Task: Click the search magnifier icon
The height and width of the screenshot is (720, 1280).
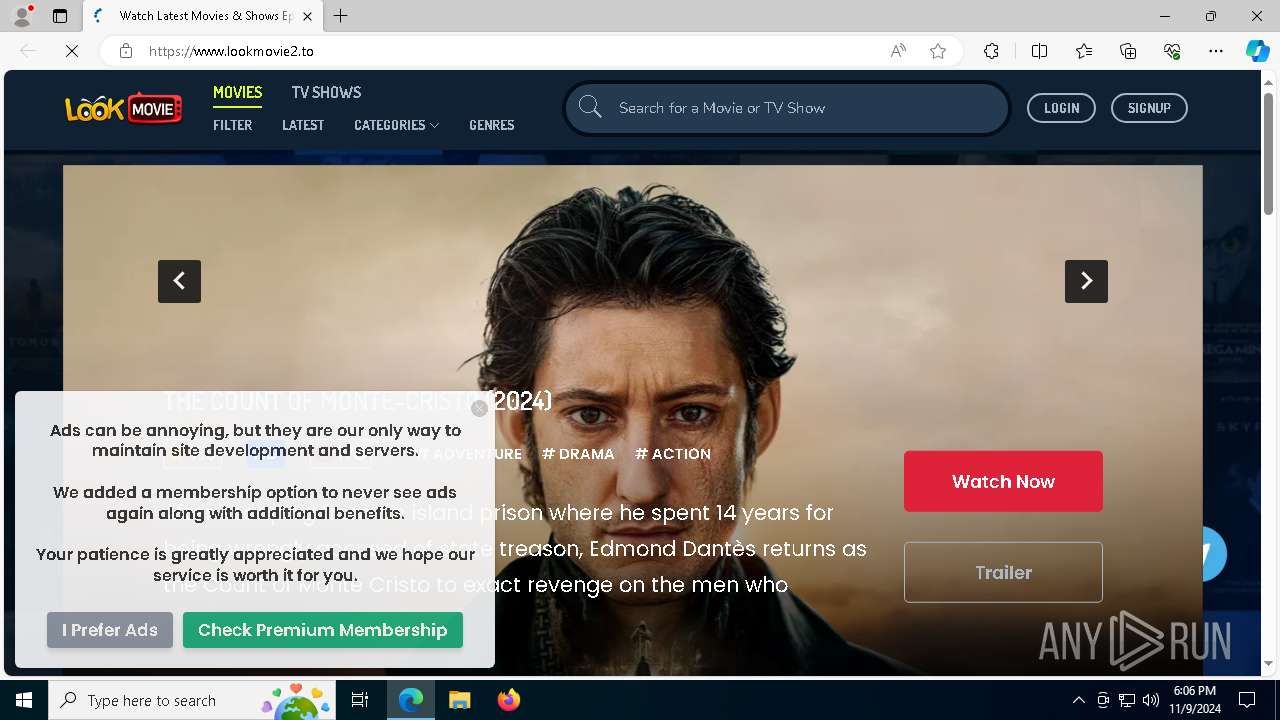Action: [590, 107]
